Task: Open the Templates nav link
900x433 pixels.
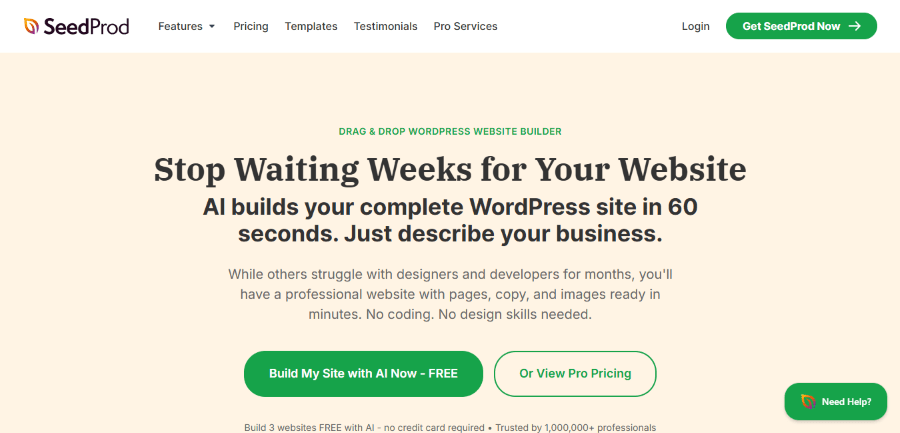Action: click(x=311, y=26)
